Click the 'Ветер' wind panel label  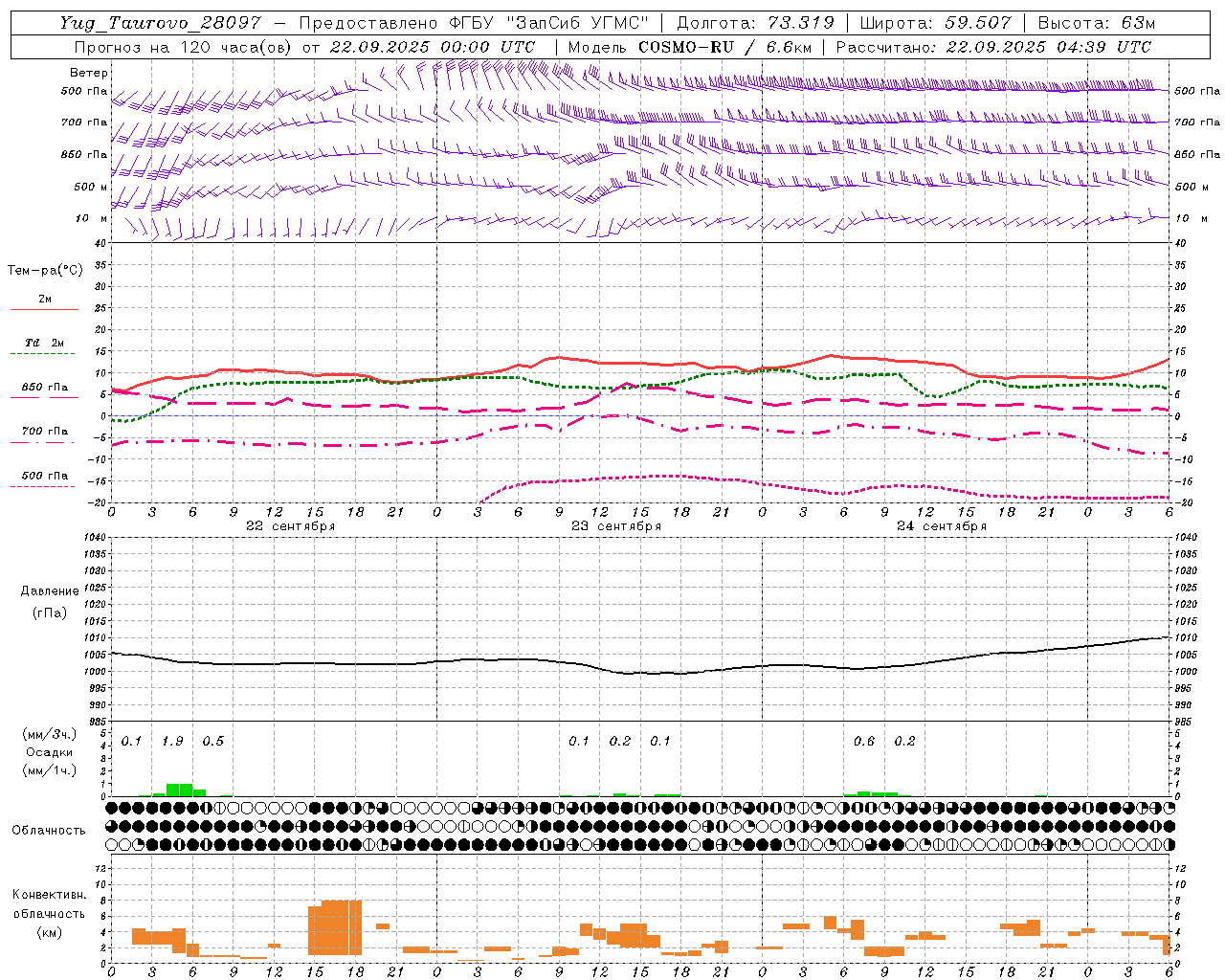(x=89, y=73)
